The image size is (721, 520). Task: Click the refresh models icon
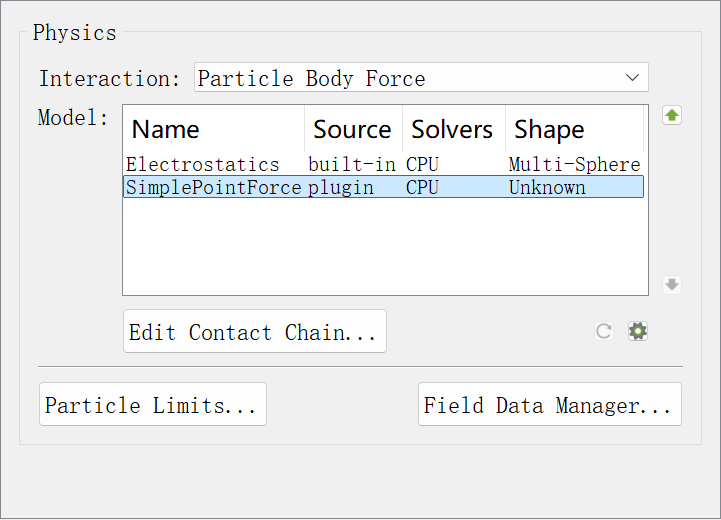click(603, 331)
